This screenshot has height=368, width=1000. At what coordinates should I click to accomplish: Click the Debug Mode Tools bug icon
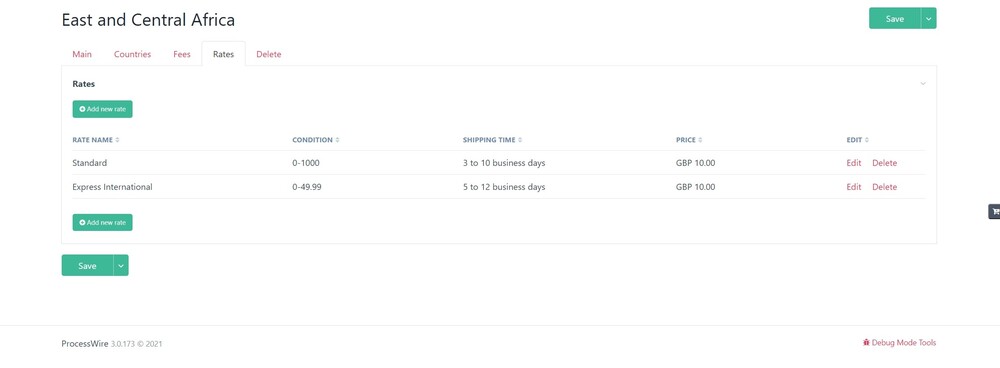tap(866, 342)
